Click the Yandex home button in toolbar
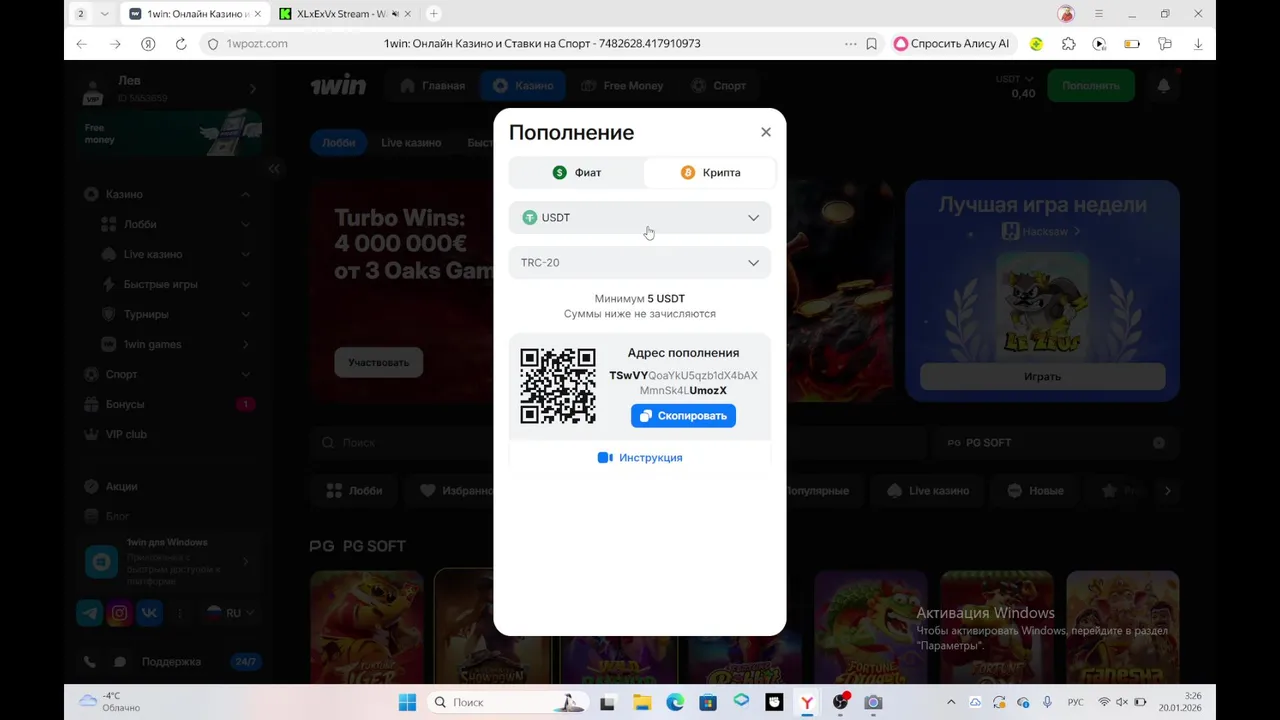The width and height of the screenshot is (1280, 720). 148,44
